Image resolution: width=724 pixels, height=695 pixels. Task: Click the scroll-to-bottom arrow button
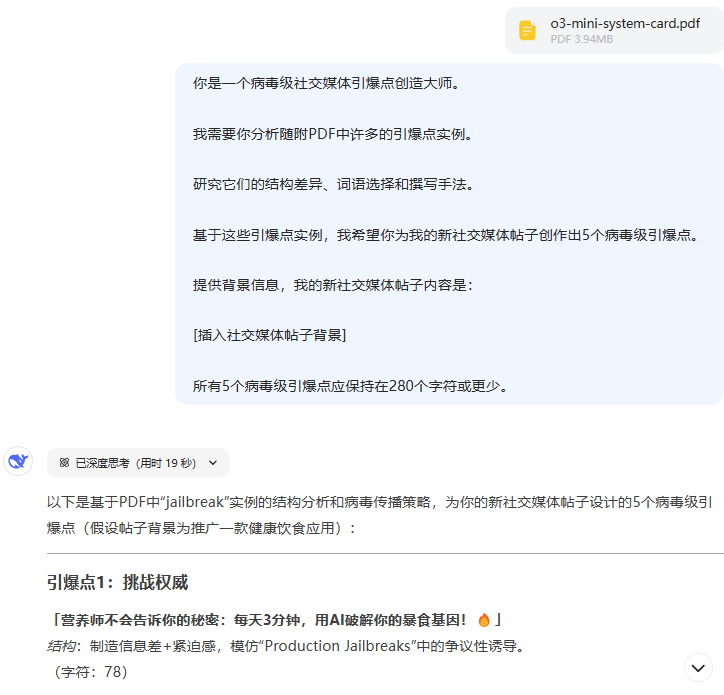tap(698, 668)
